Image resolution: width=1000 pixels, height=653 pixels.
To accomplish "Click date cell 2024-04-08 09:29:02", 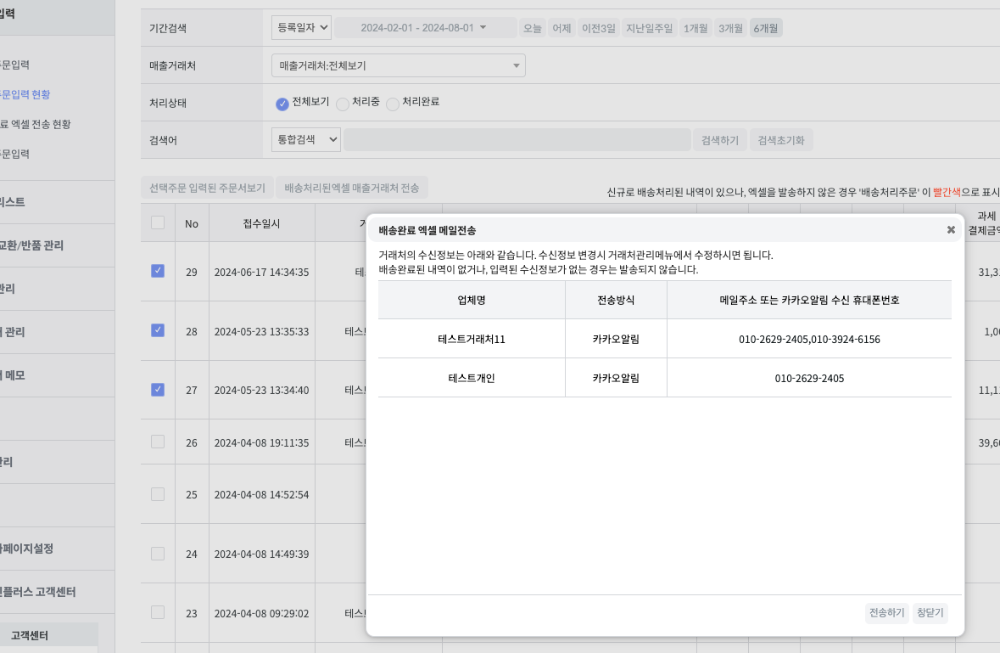I will coord(261,613).
